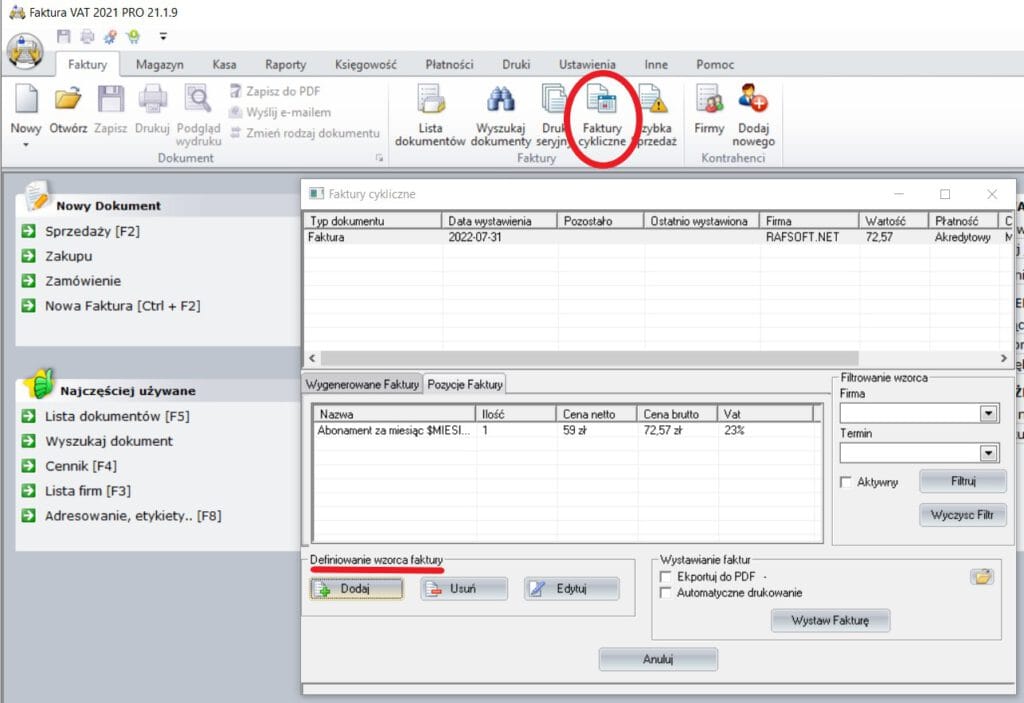1024x703 pixels.
Task: Click the Wyczyść Filtr button
Action: (x=962, y=515)
